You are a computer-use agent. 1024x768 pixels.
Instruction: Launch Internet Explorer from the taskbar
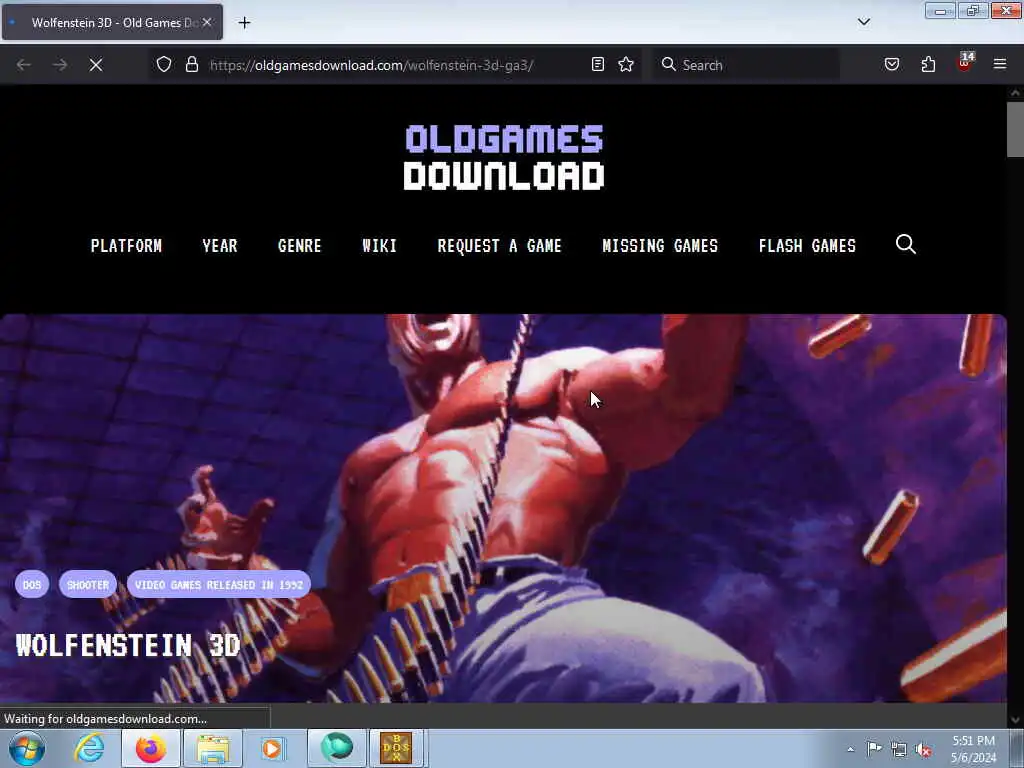point(89,748)
